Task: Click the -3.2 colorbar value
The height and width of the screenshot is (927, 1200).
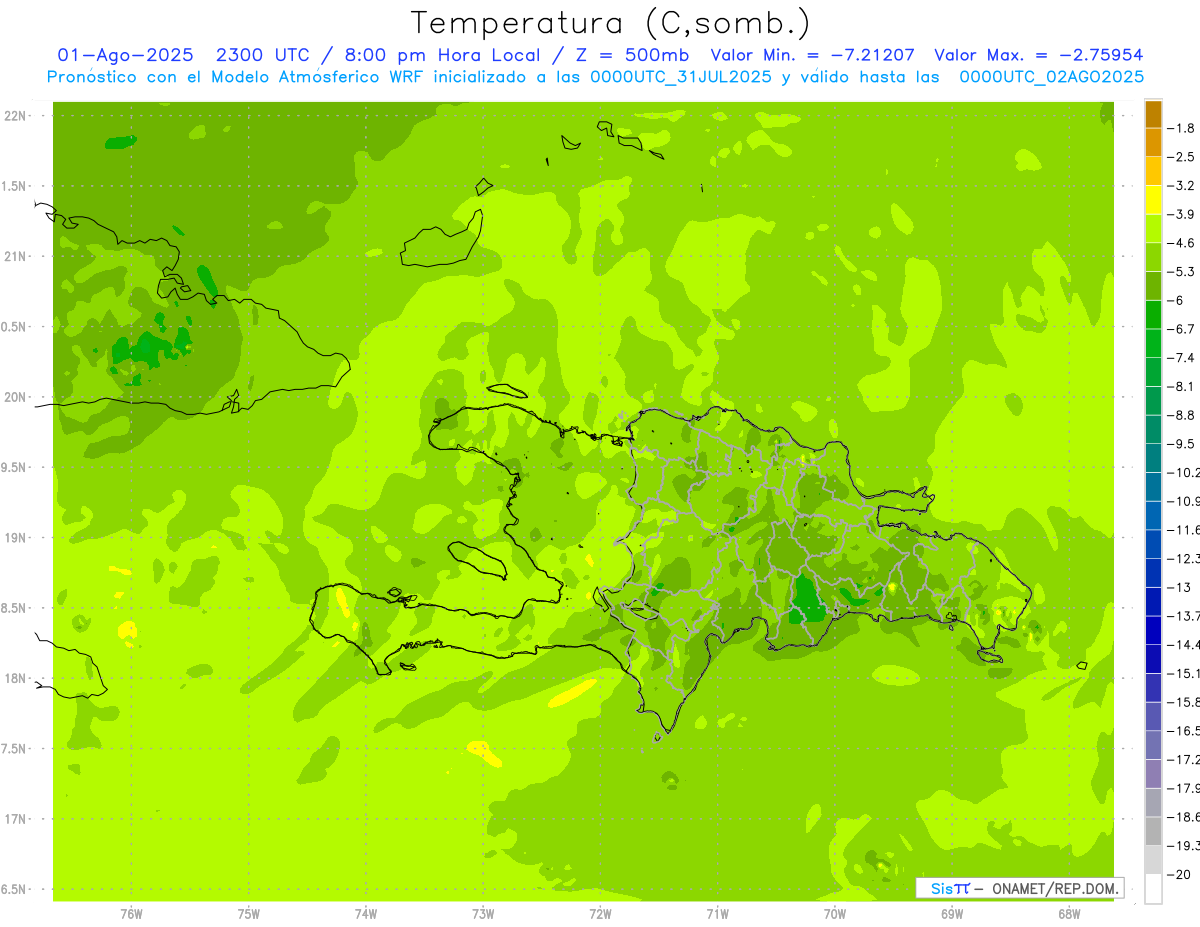Action: (x=1182, y=185)
